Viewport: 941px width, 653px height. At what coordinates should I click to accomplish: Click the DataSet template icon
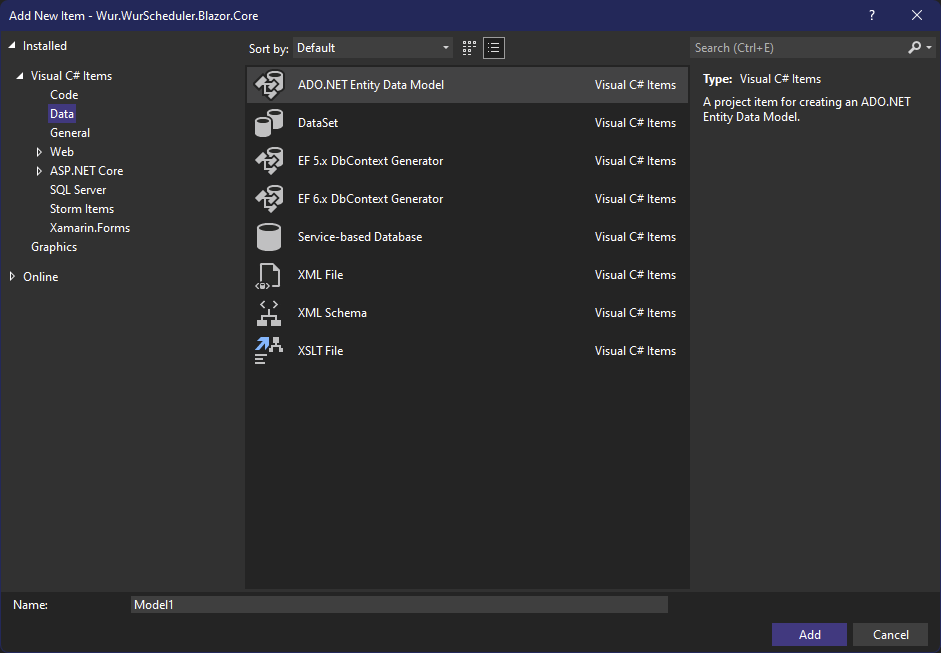(x=269, y=123)
